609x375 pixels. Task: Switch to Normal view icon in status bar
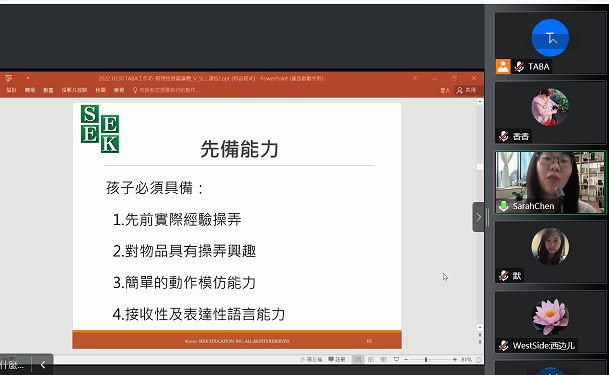(x=358, y=359)
